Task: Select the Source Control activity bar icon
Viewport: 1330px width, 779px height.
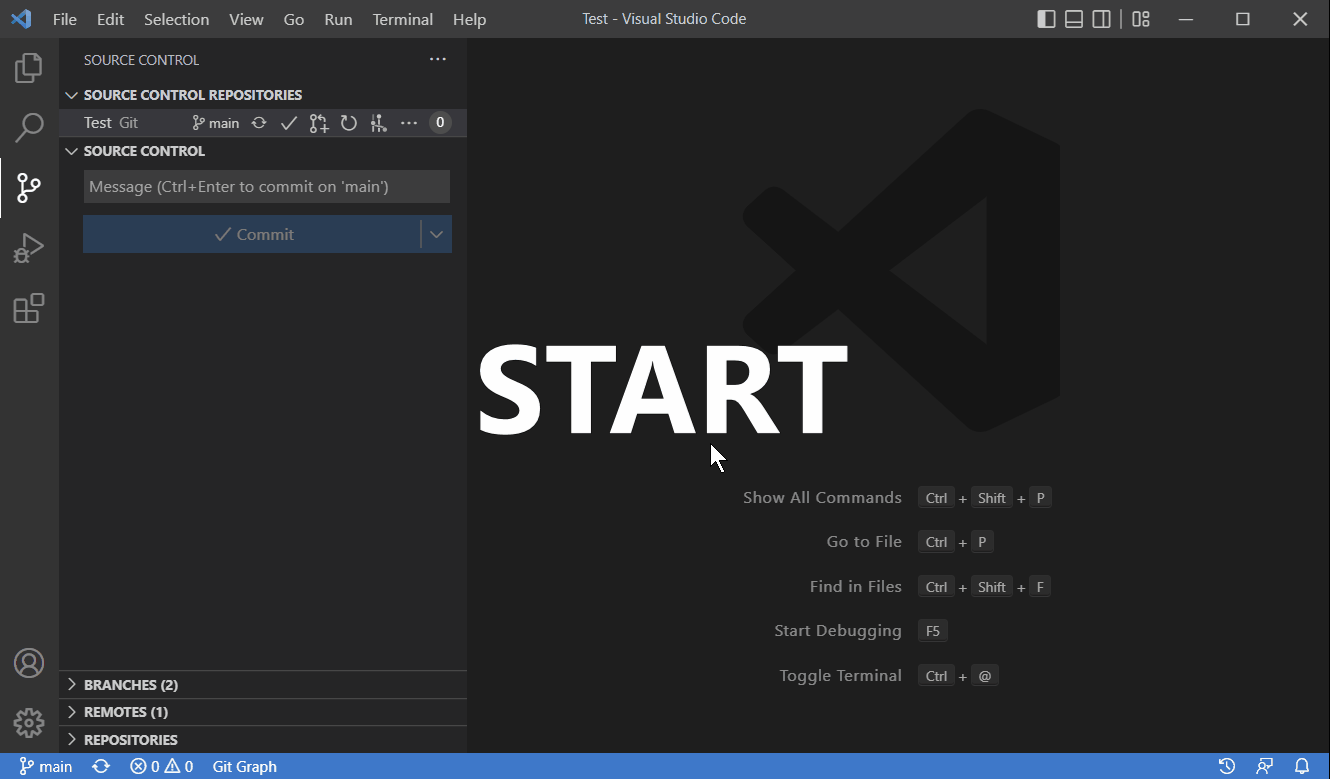Action: 29,187
